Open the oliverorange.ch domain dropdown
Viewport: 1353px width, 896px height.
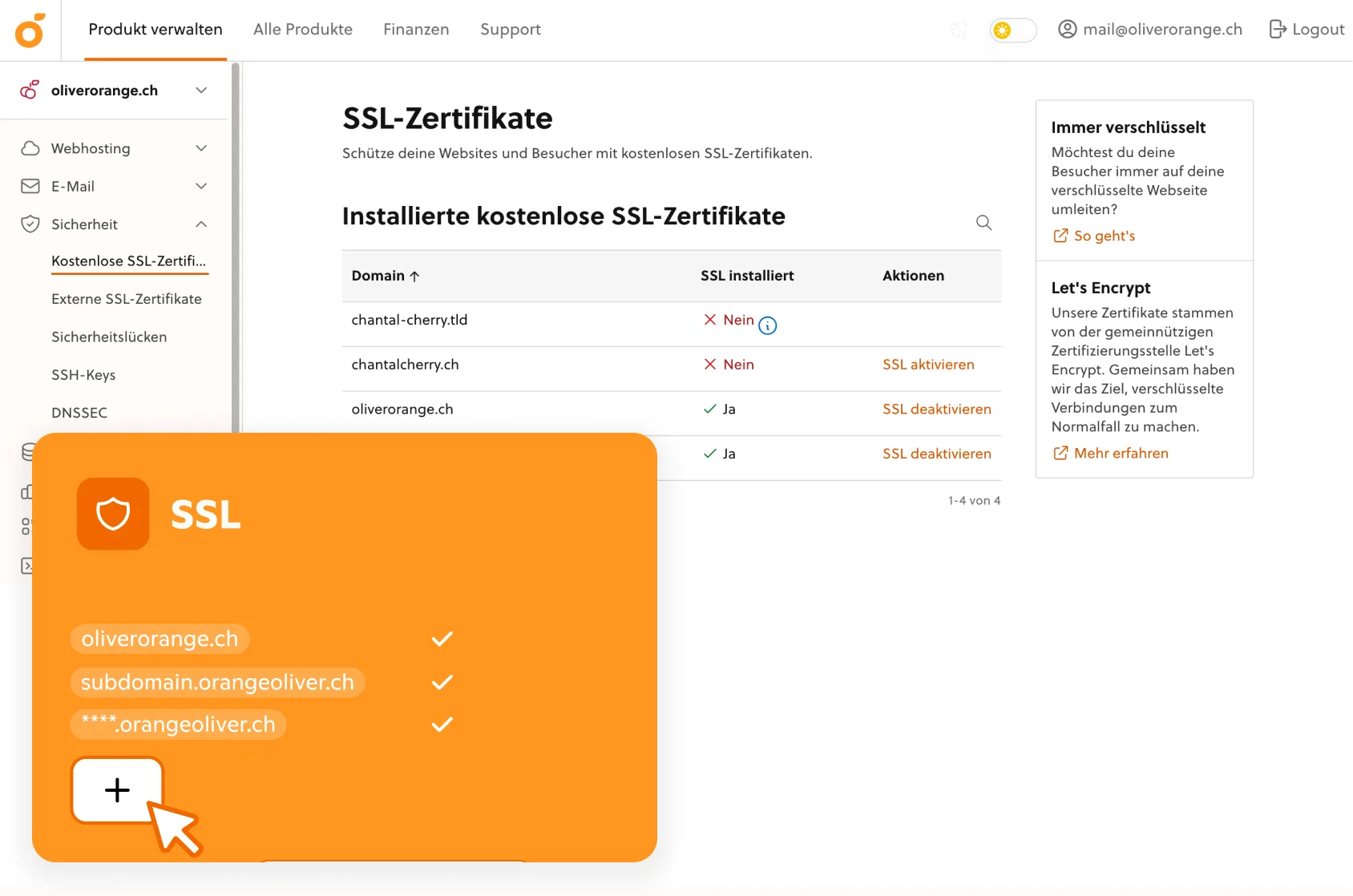click(201, 91)
